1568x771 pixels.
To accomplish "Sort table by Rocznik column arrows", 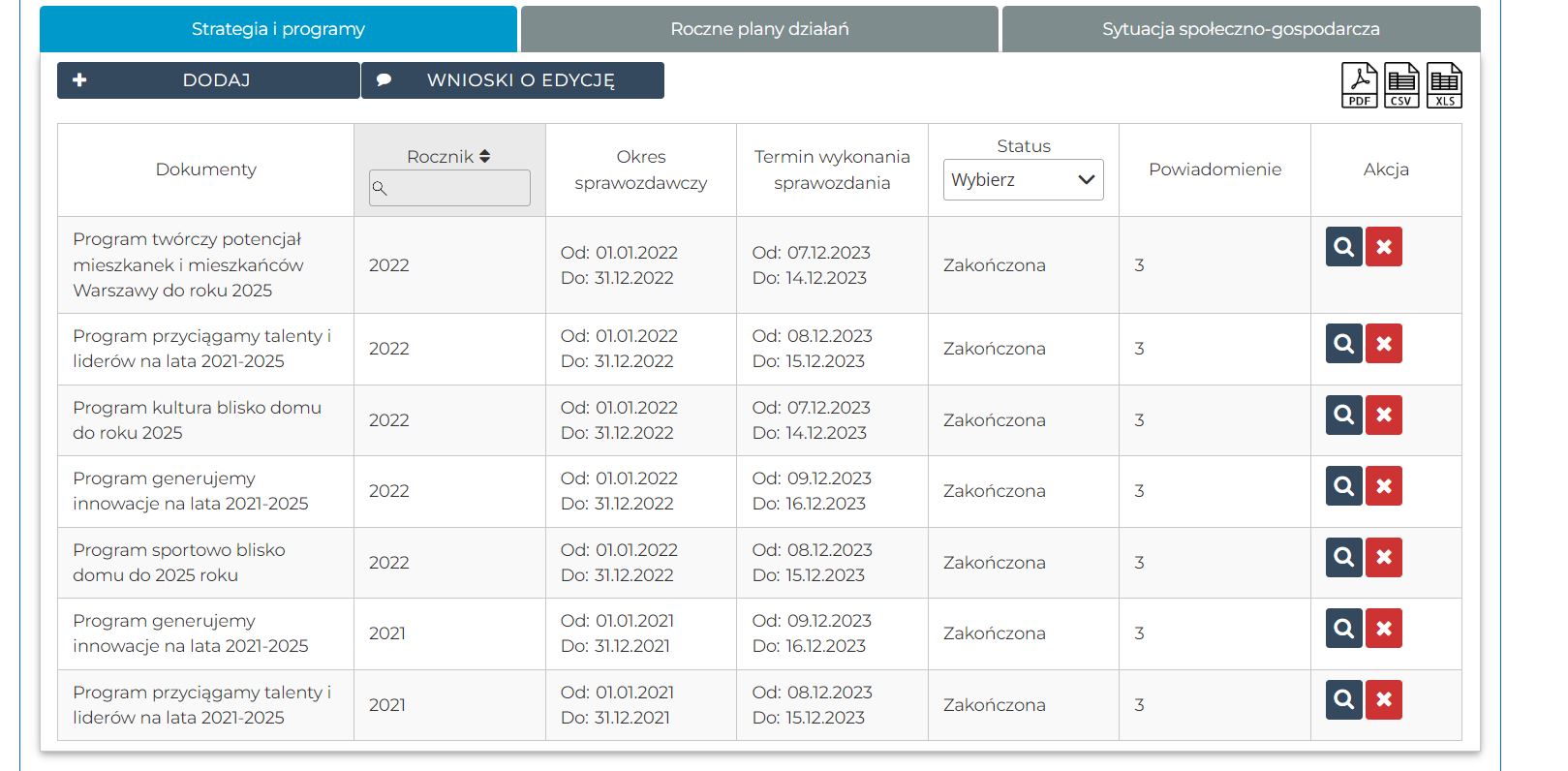I will (x=484, y=156).
